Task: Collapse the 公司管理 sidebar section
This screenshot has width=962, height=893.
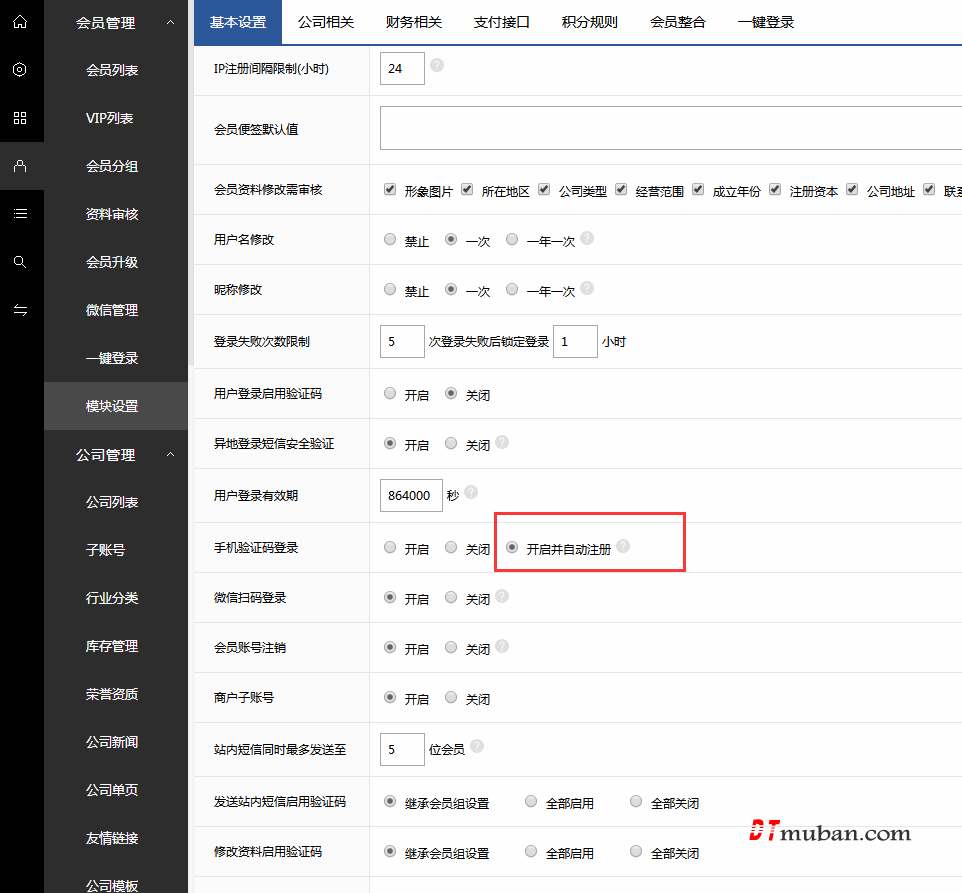Action: click(170, 455)
